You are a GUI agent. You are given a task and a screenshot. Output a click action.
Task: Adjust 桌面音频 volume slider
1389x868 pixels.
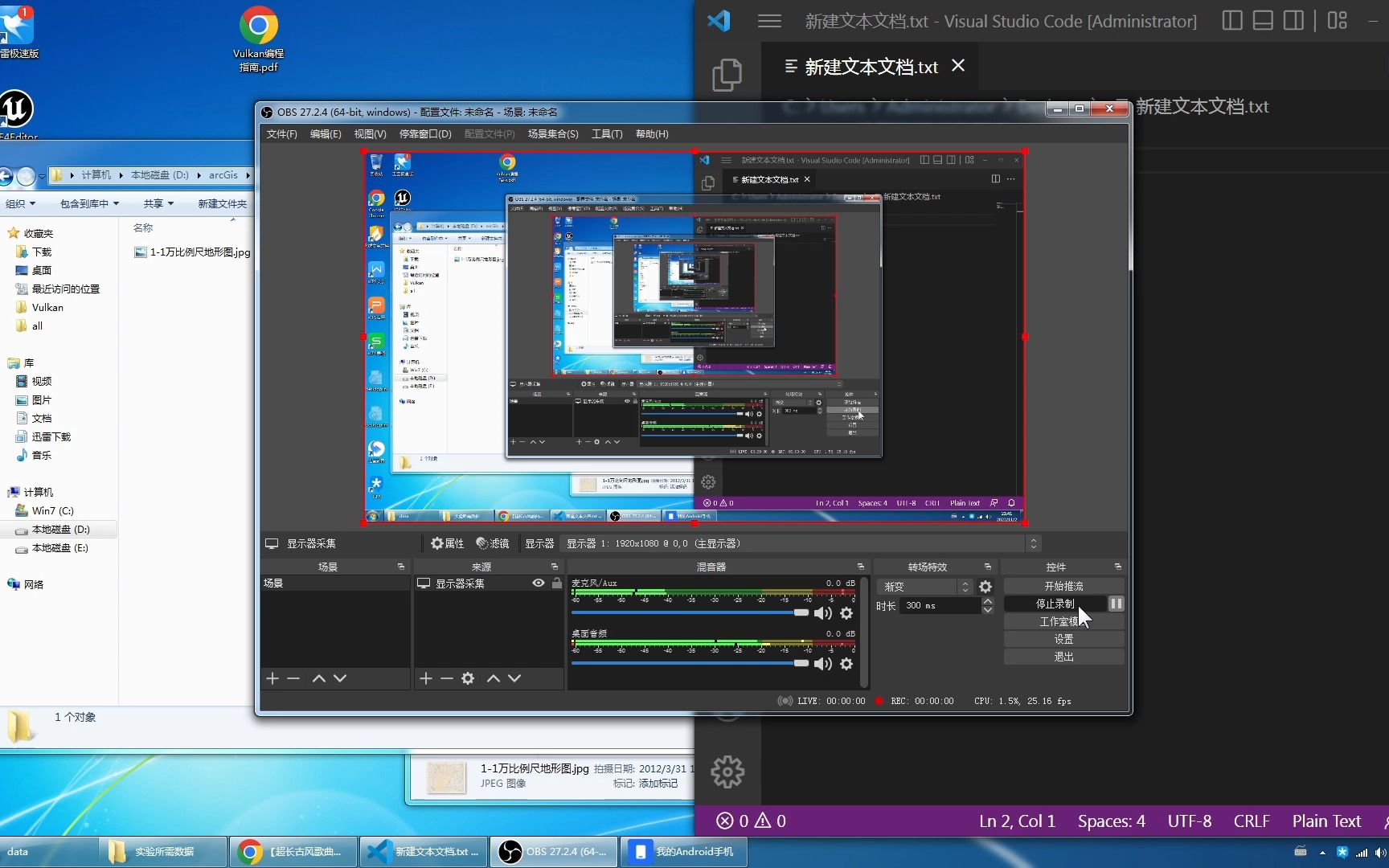pyautogui.click(x=690, y=663)
